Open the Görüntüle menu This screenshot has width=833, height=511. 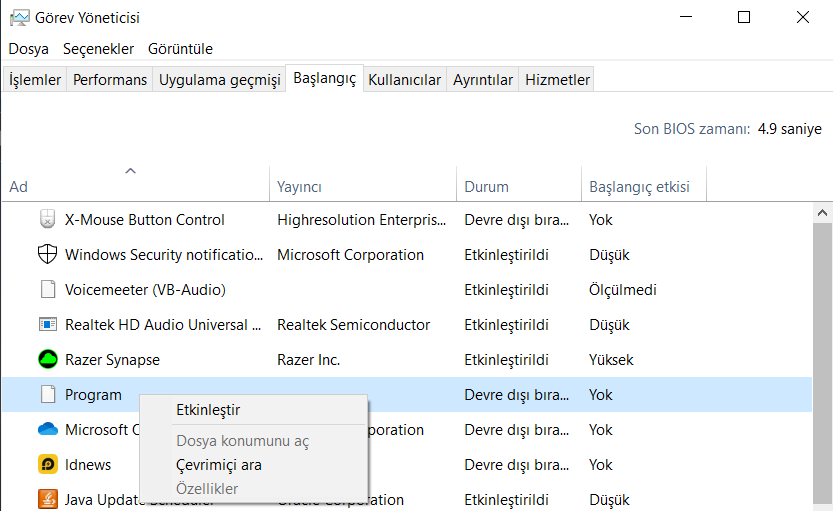pyautogui.click(x=180, y=49)
